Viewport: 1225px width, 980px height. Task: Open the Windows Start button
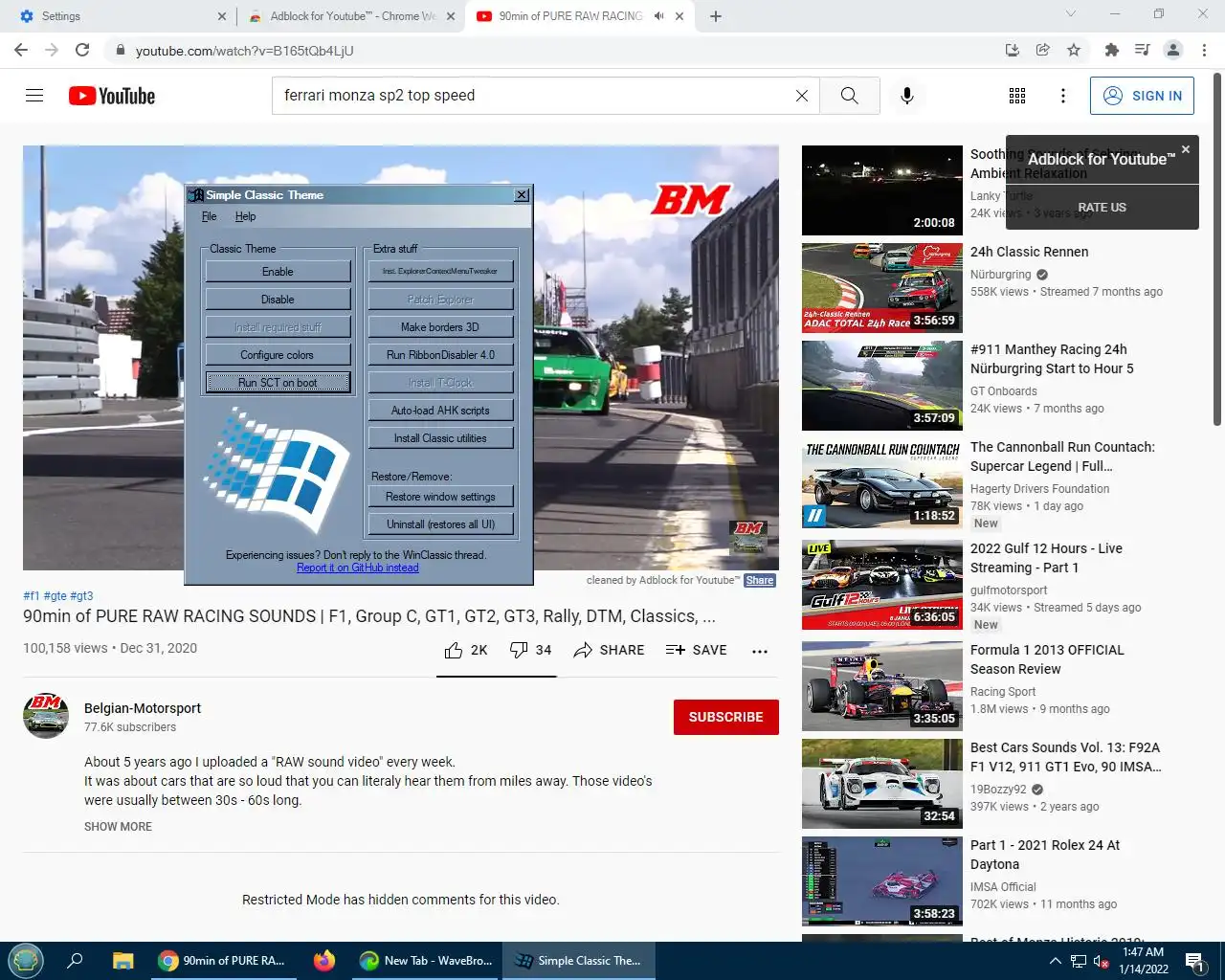click(x=26, y=961)
